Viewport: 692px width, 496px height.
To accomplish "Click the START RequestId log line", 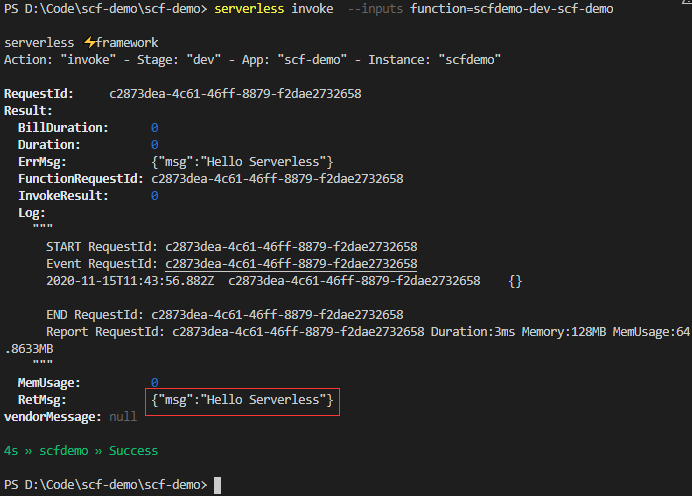I will 232,247.
